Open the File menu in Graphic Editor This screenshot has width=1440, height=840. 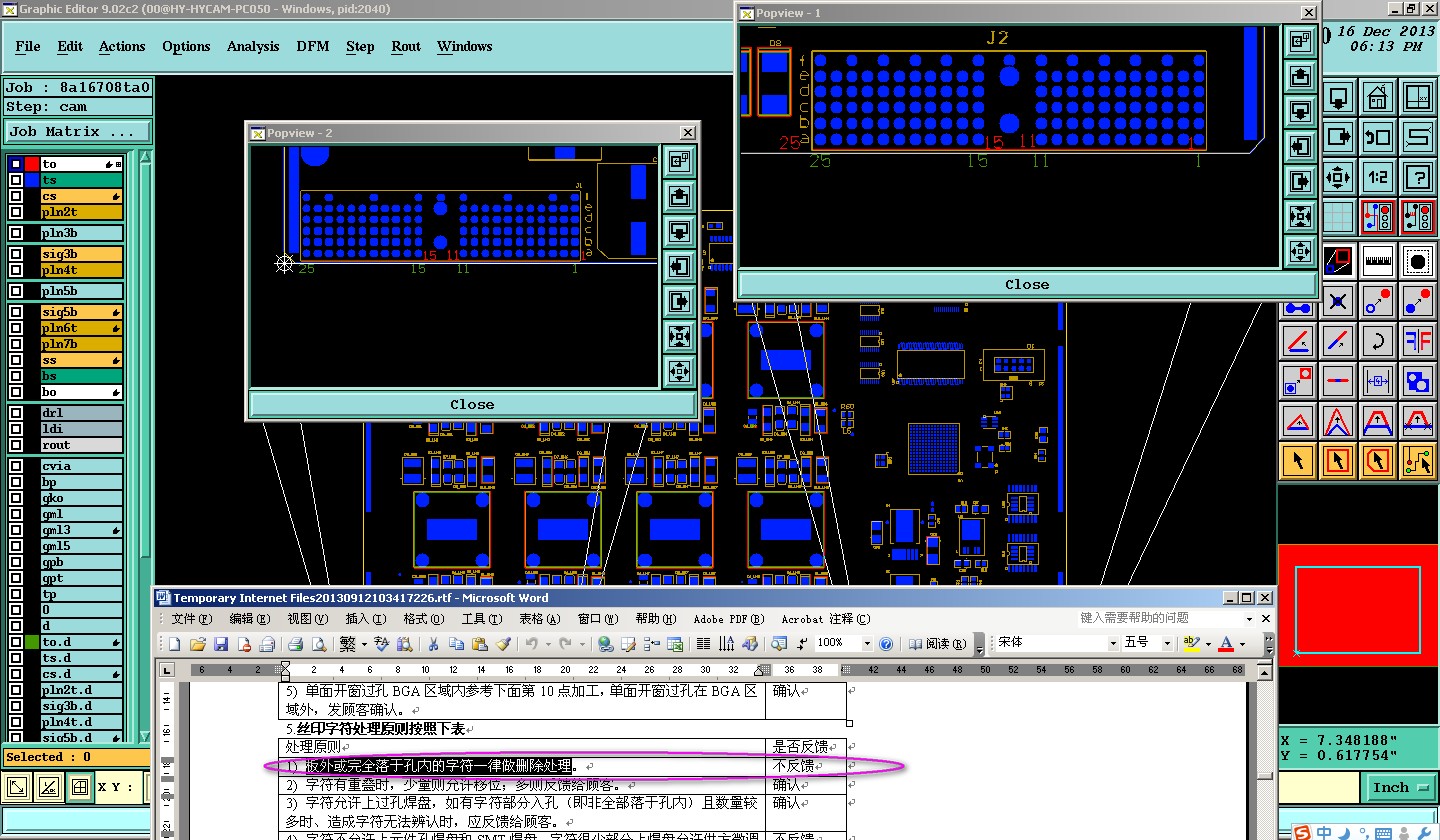tap(28, 46)
